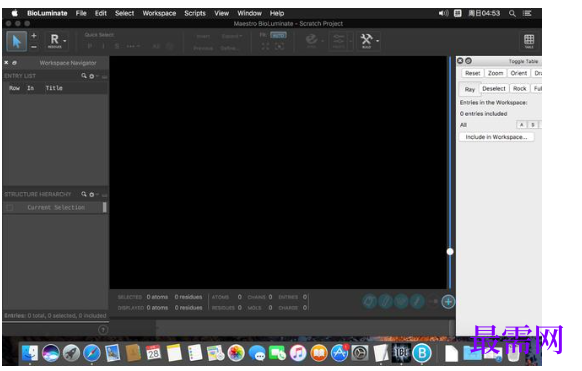Open the Help menu

click(x=277, y=13)
